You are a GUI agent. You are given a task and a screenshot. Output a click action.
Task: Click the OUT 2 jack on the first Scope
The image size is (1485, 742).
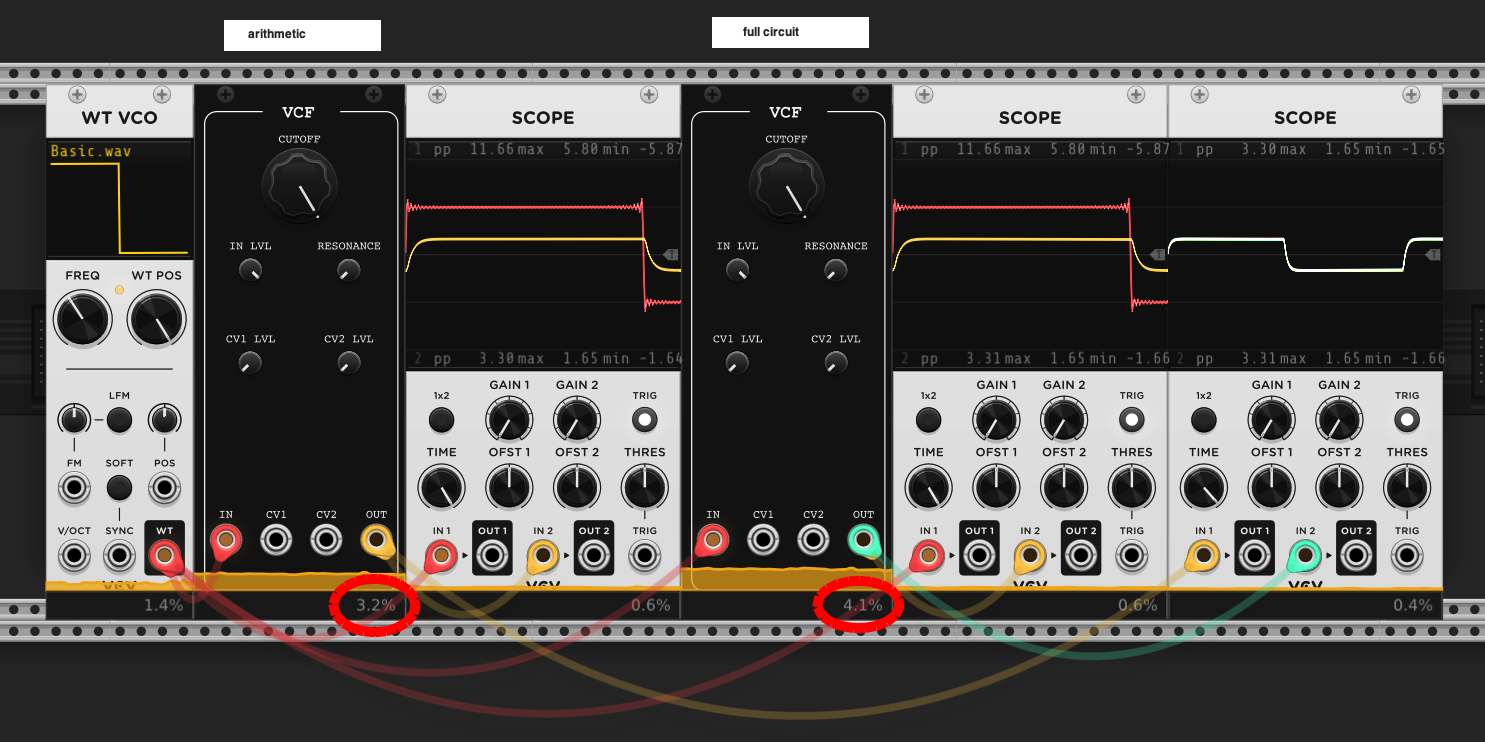[594, 555]
